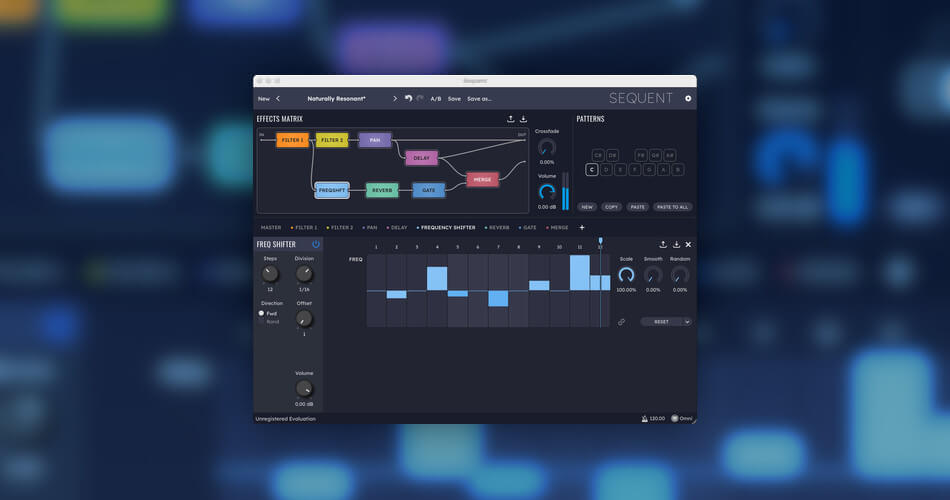The image size is (950, 500).
Task: Select the FreqShift node in matrix
Action: pyautogui.click(x=332, y=190)
